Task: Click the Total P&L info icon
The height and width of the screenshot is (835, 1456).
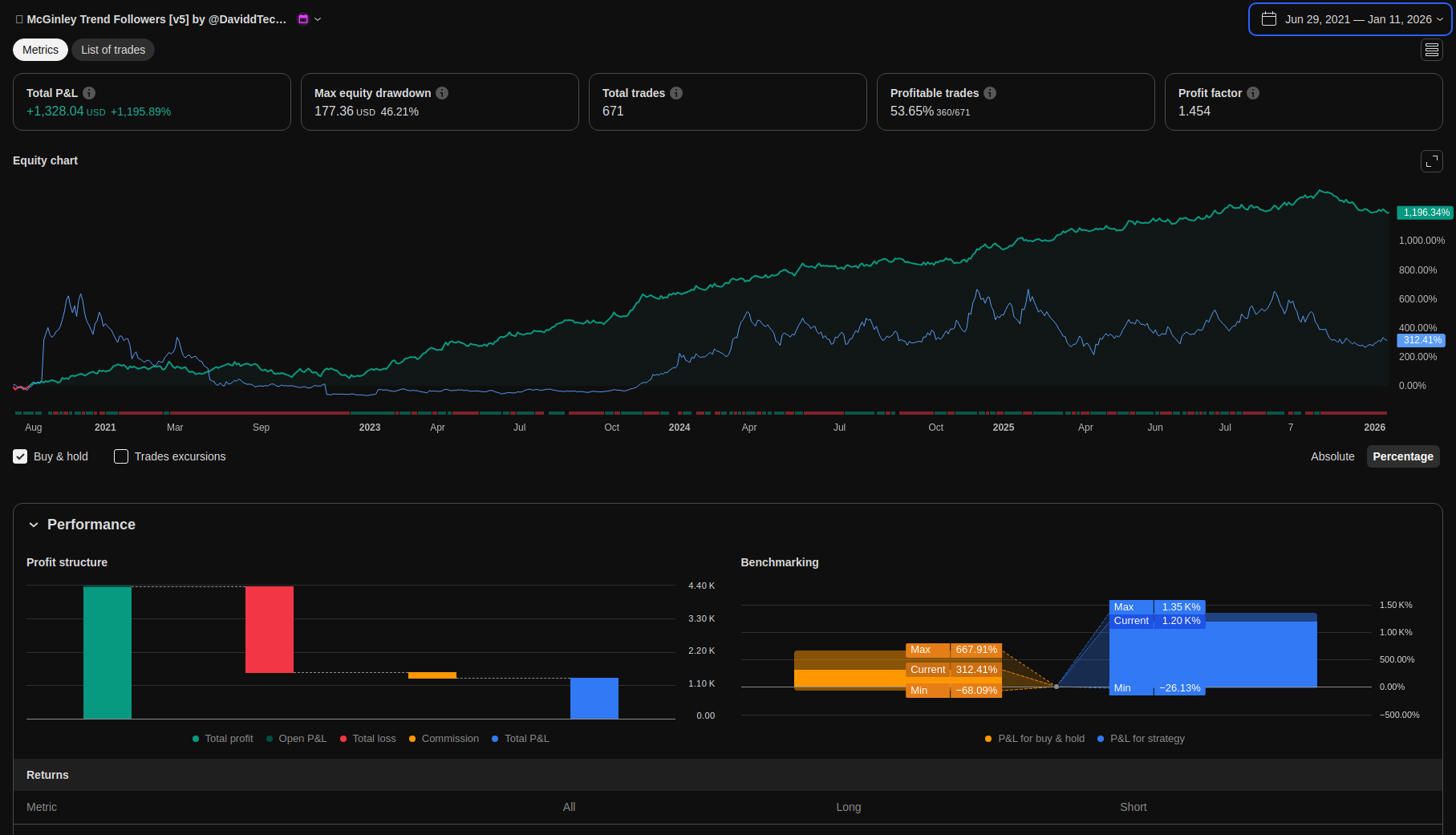Action: (89, 93)
